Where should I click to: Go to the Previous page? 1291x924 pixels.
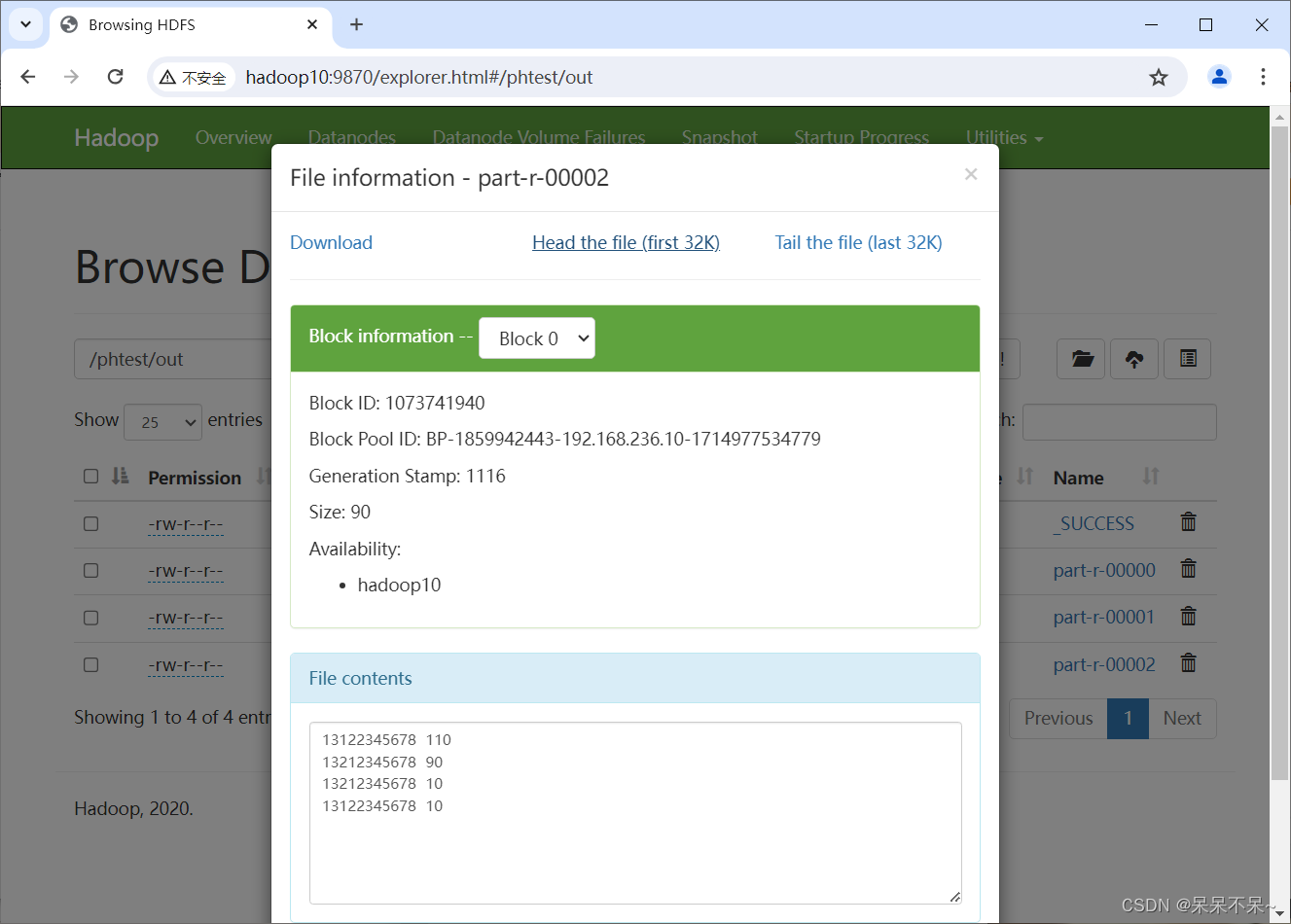click(1058, 718)
